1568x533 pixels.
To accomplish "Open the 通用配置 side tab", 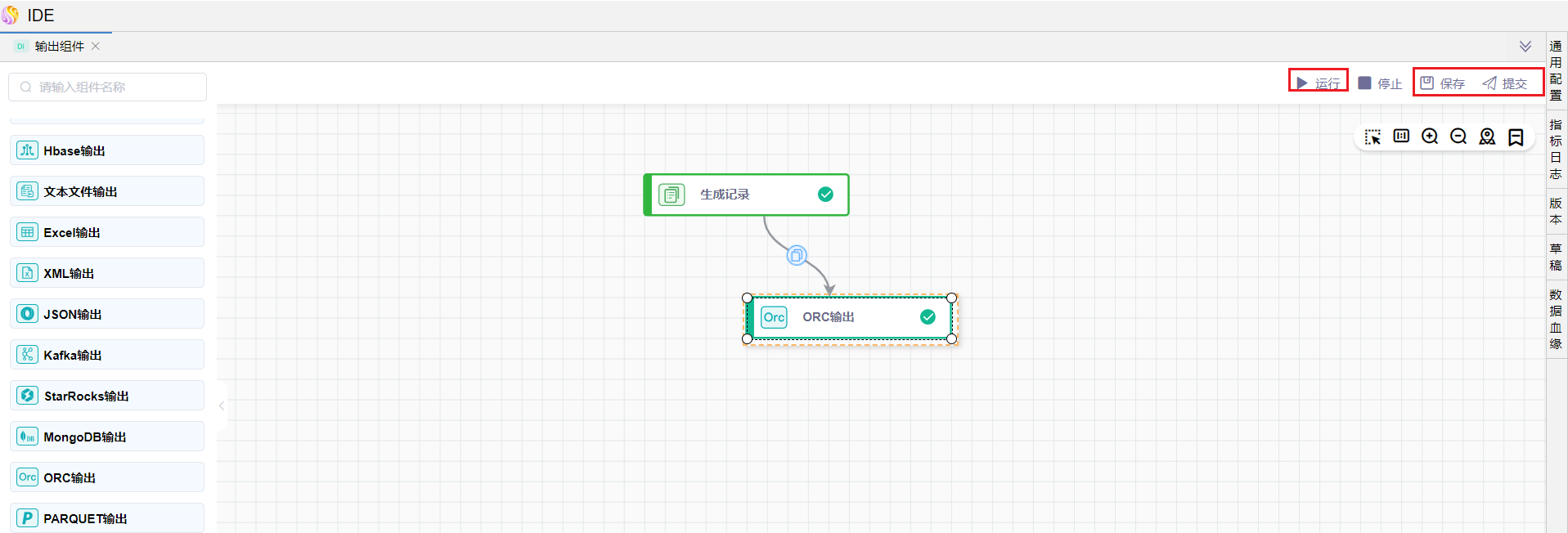I will click(x=1556, y=70).
